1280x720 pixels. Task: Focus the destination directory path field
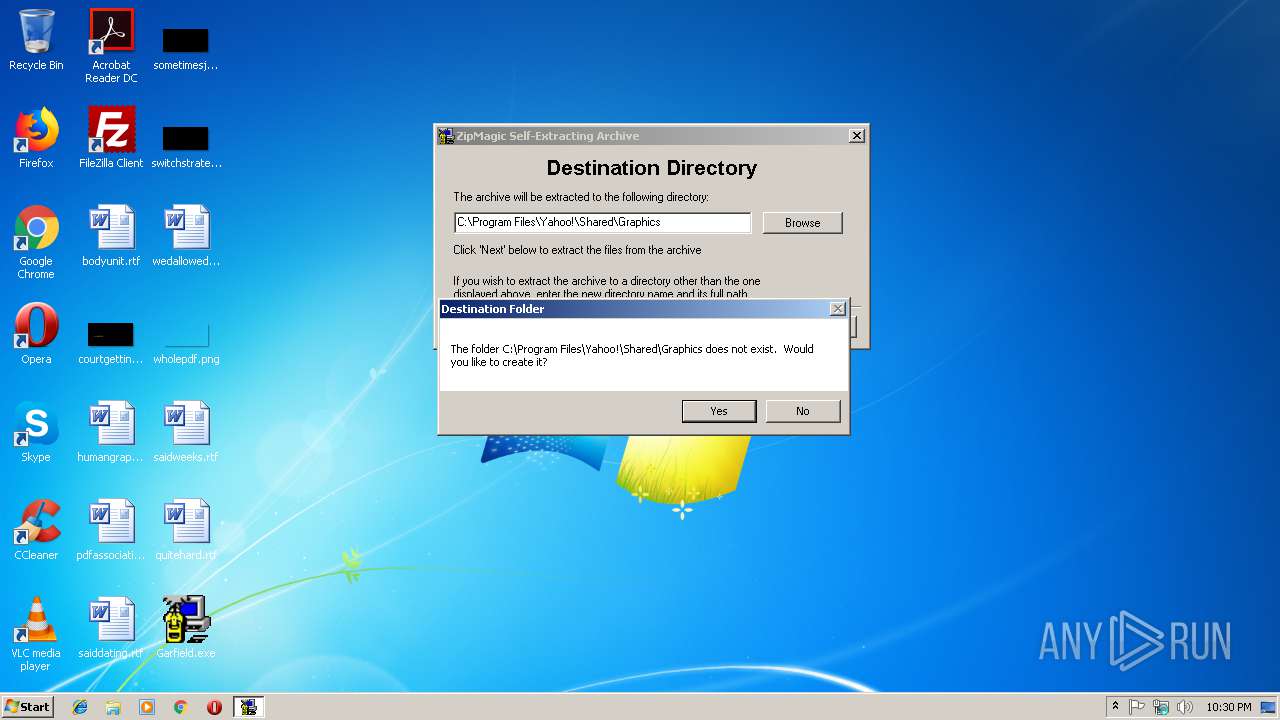[602, 222]
